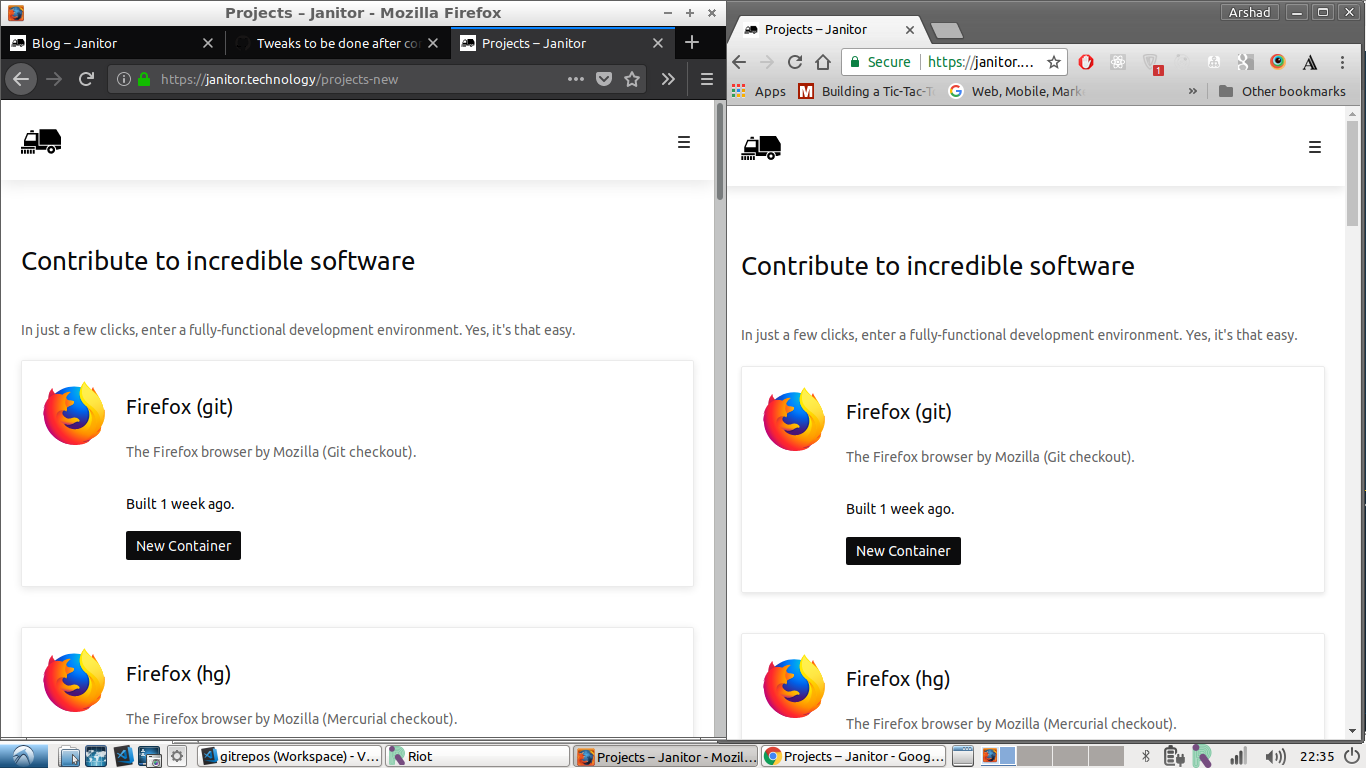Click the red Opera-style extension icon in Chrome

coord(1086,62)
